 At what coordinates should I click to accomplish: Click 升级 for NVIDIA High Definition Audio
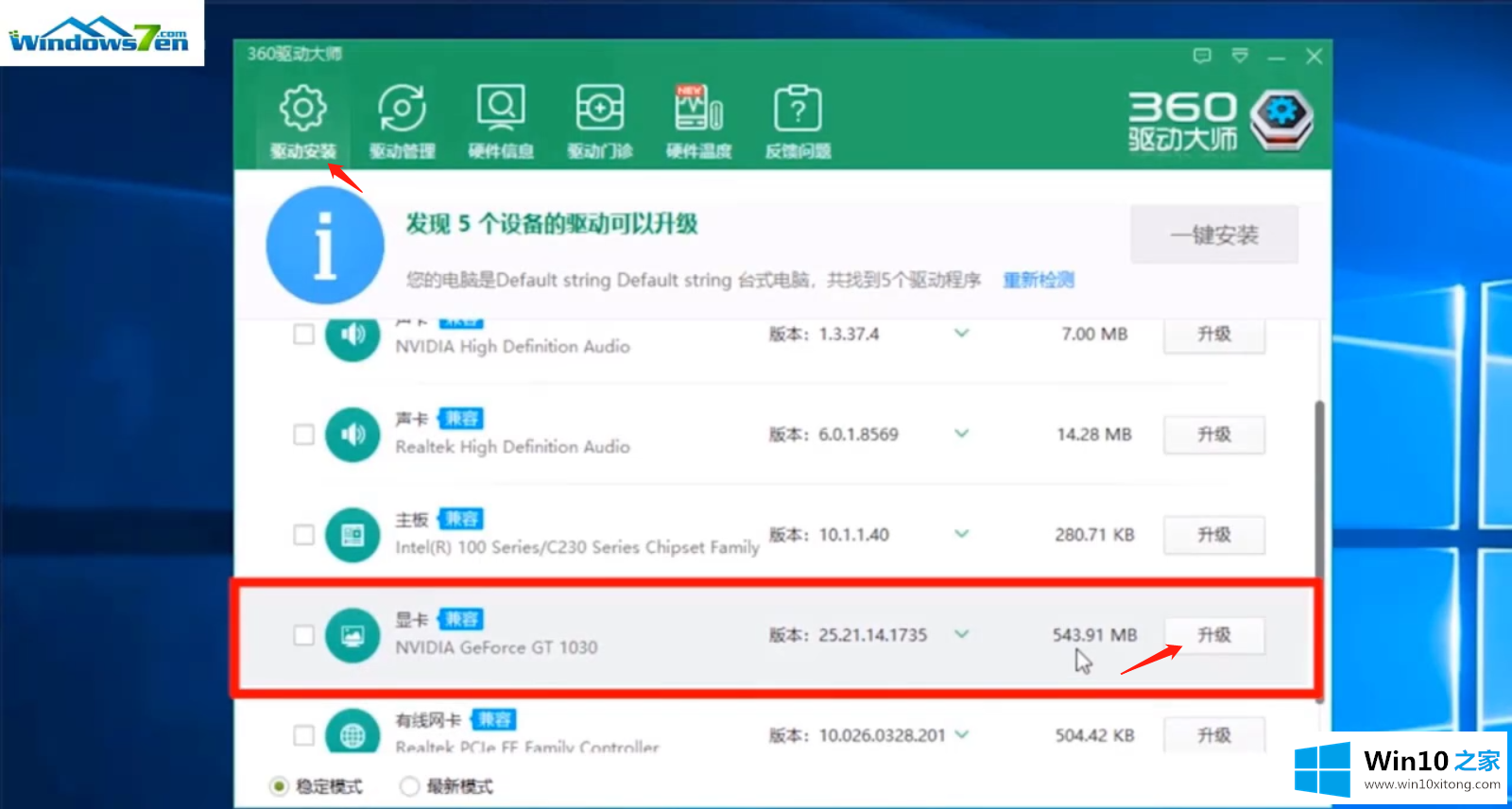[1214, 335]
